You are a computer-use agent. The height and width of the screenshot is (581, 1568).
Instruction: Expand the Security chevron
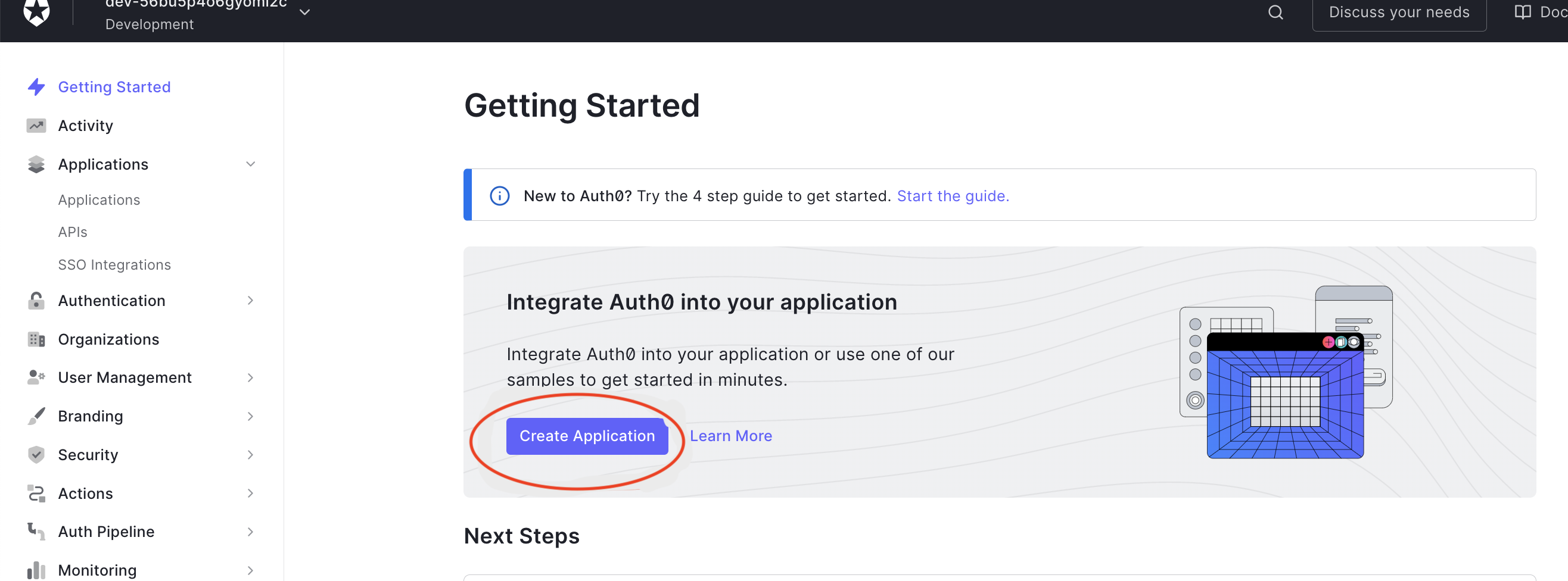(x=250, y=455)
